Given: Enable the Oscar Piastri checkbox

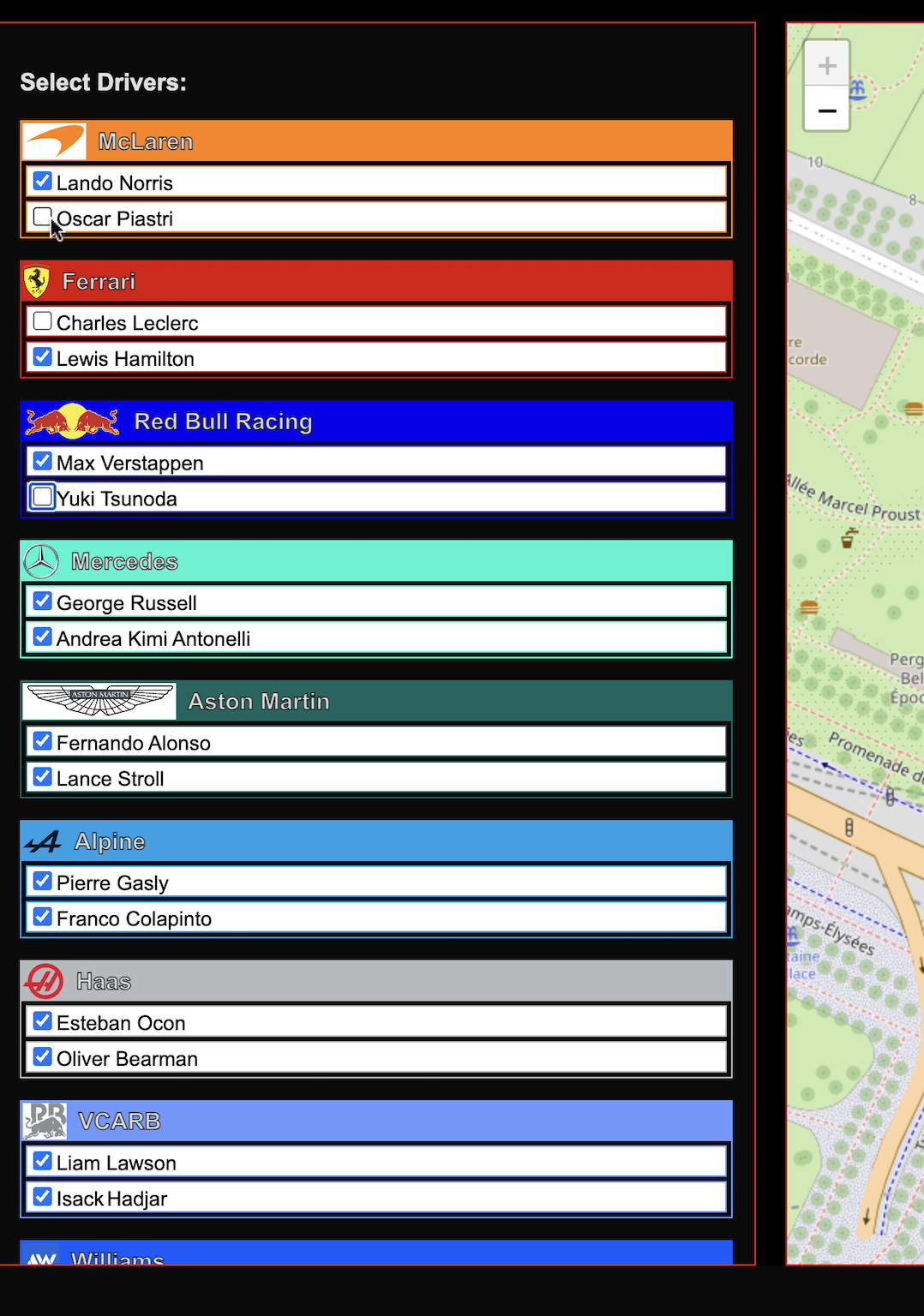Looking at the screenshot, I should pyautogui.click(x=42, y=217).
